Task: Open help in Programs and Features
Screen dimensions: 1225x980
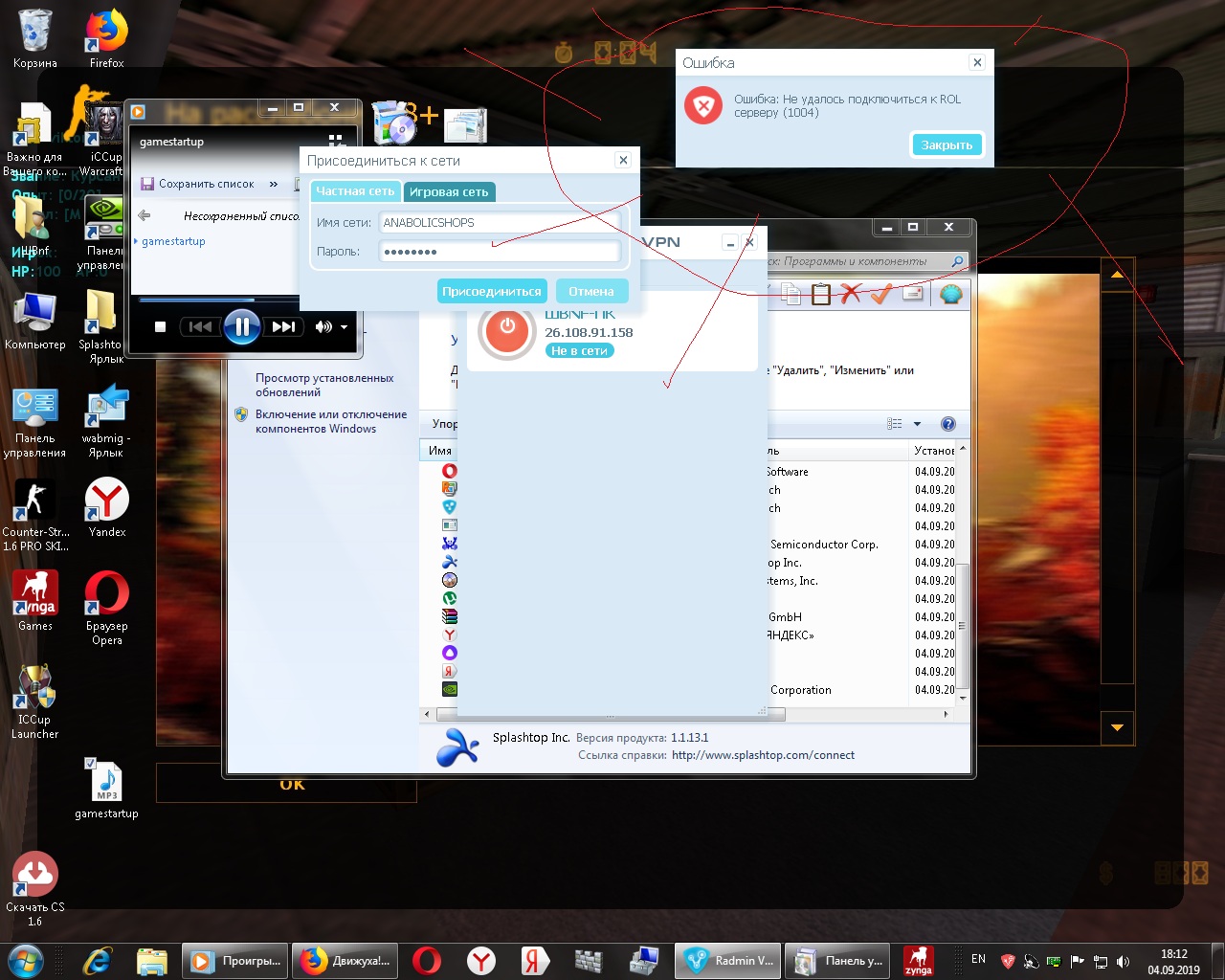Action: [x=948, y=424]
